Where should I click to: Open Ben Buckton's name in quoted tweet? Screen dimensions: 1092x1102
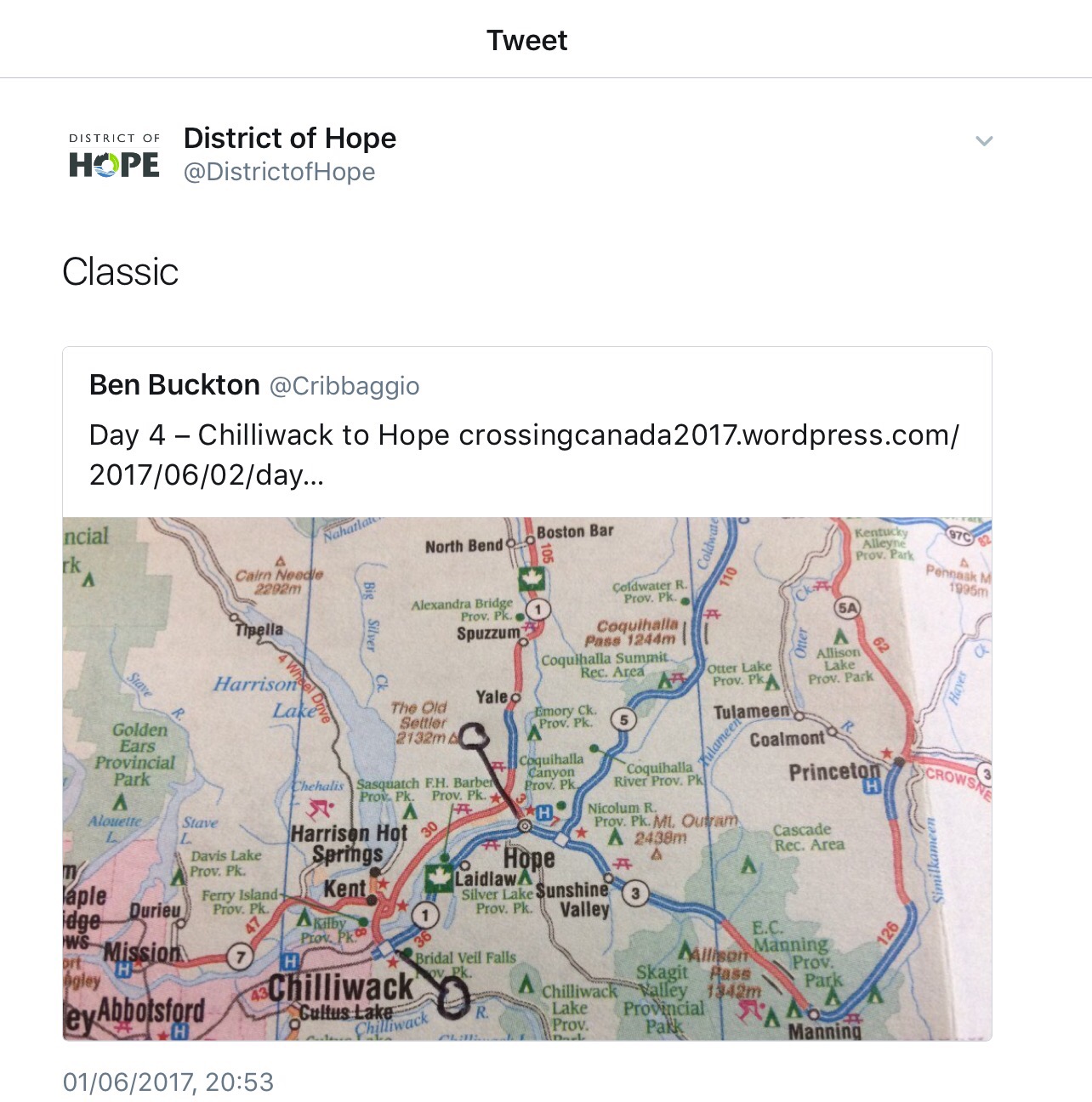[x=174, y=385]
